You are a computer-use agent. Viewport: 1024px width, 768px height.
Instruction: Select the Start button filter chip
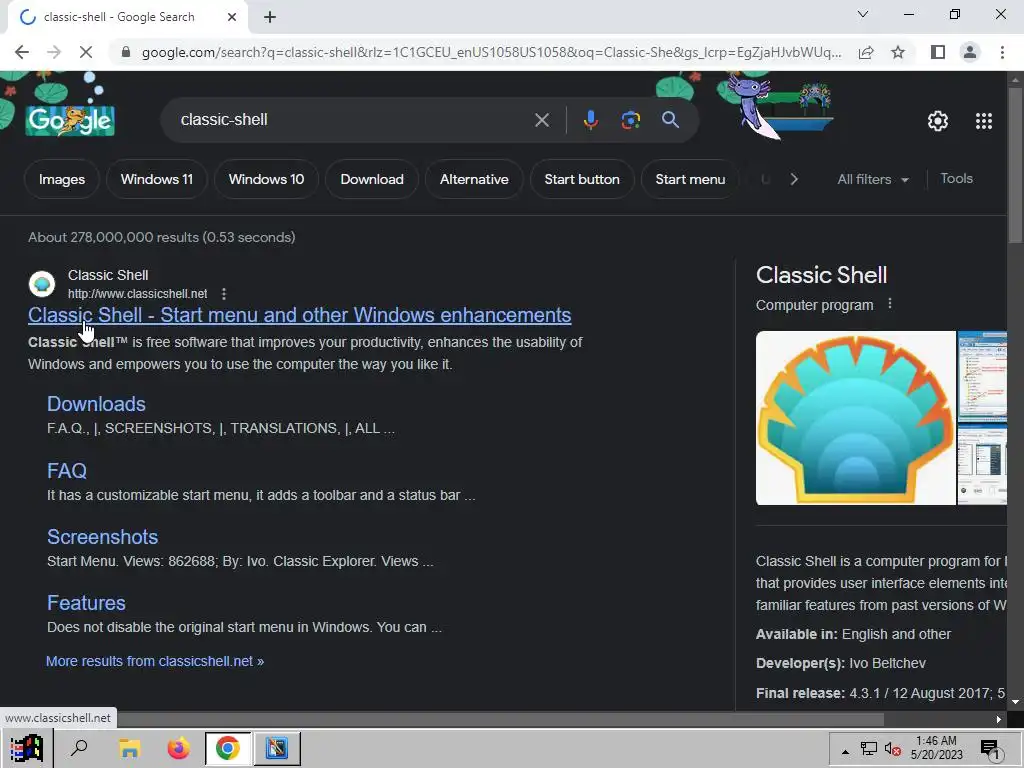(582, 180)
